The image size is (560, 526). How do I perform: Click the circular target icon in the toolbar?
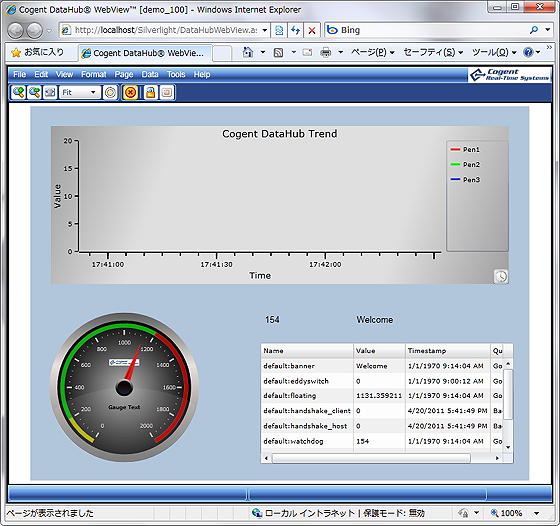pyautogui.click(x=110, y=92)
